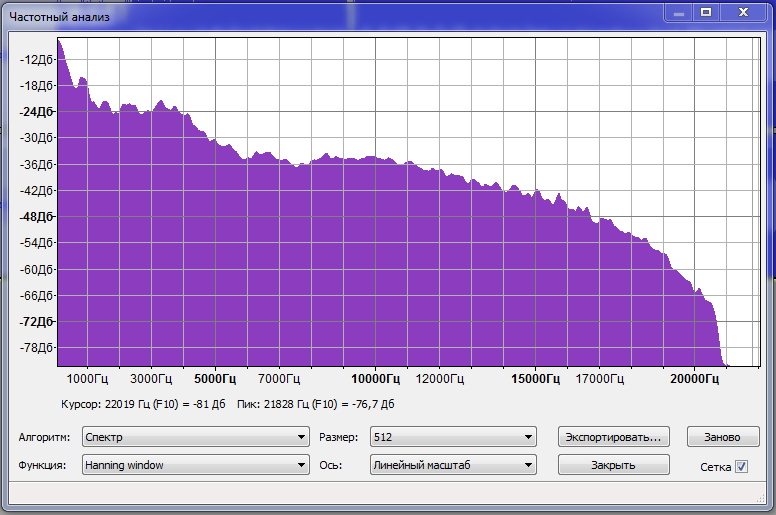Click the 17000Гц axis label
The image size is (776, 515).
599,379
